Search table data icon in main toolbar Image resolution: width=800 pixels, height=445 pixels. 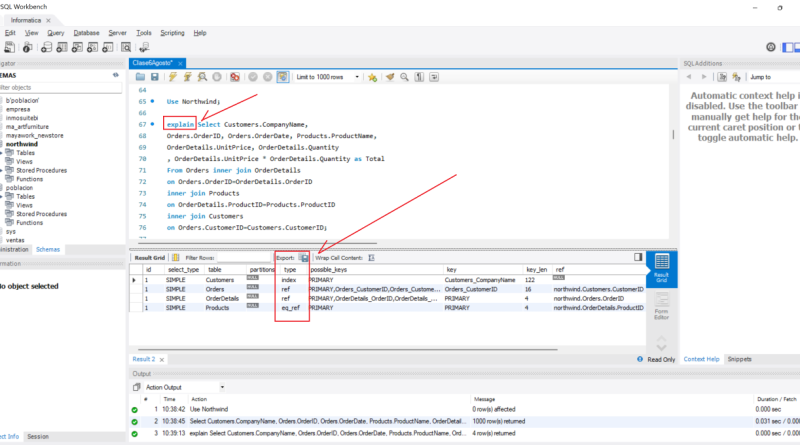tap(126, 47)
